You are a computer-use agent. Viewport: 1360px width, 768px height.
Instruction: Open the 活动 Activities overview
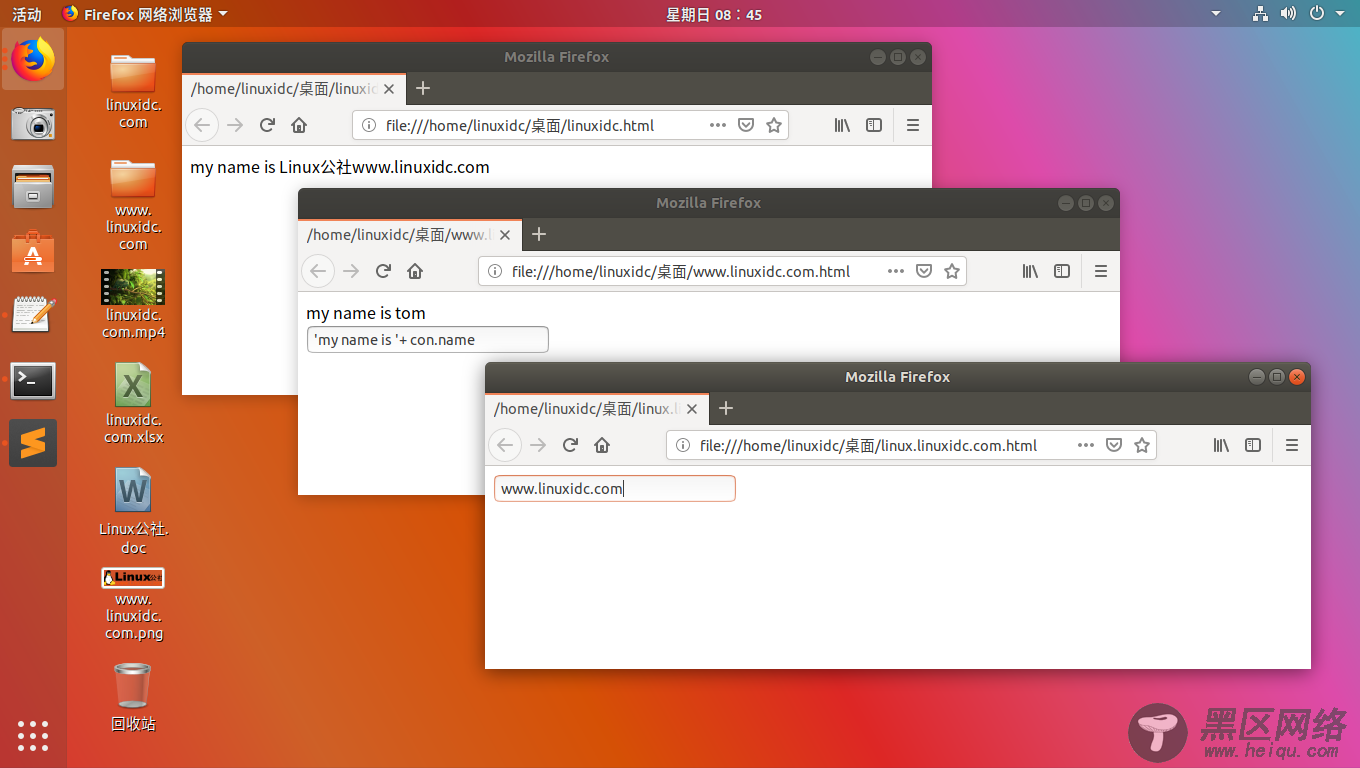(27, 14)
